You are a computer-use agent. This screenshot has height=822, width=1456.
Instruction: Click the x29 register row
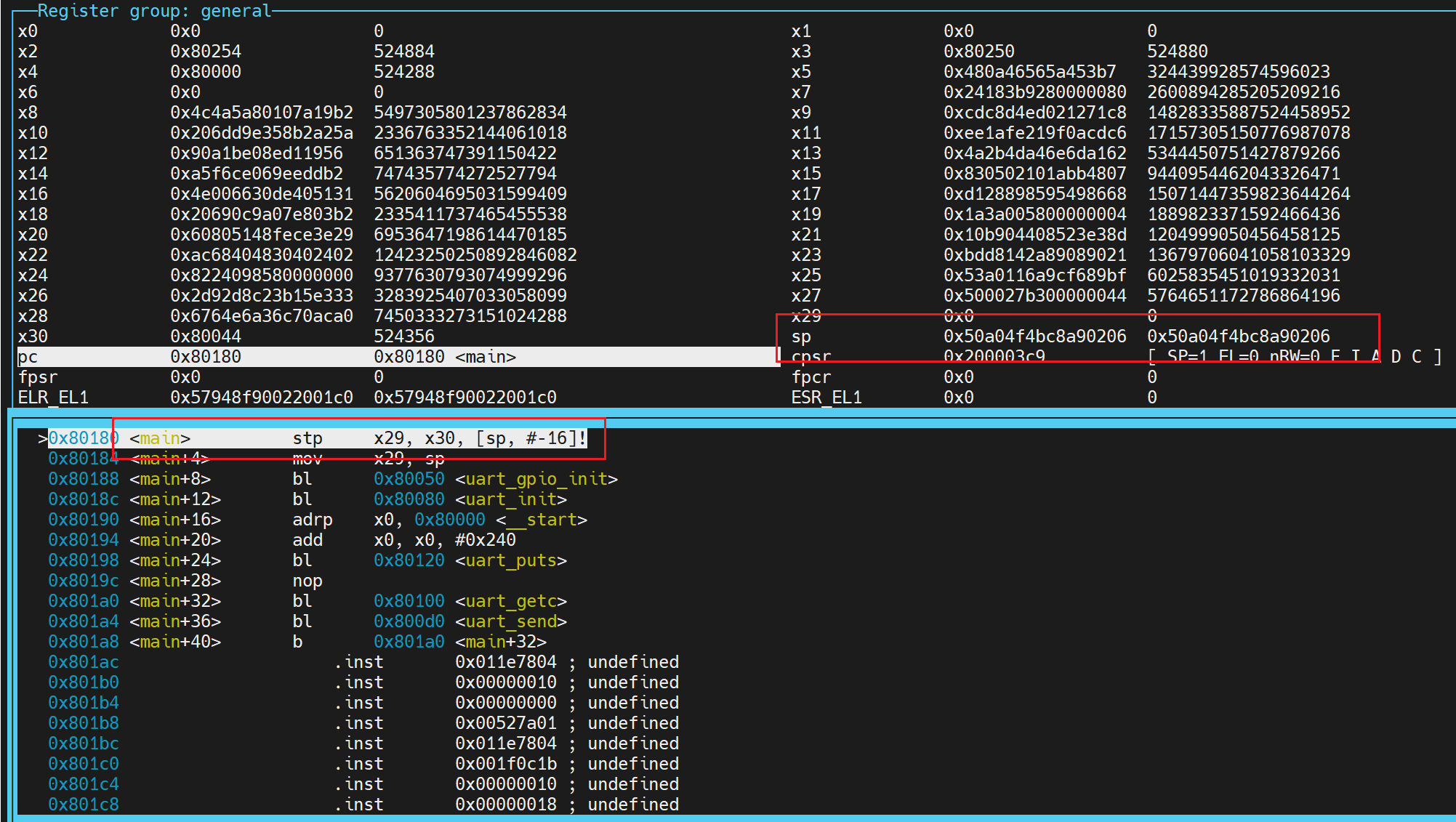pos(805,316)
